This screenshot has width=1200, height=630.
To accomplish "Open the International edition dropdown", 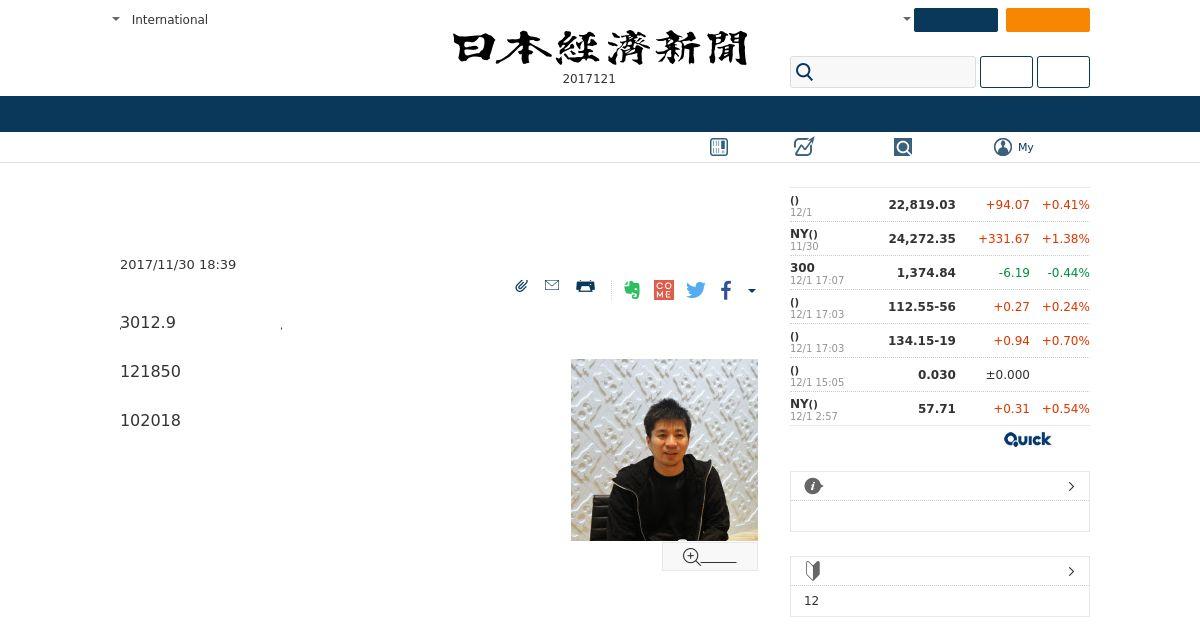I will (160, 19).
